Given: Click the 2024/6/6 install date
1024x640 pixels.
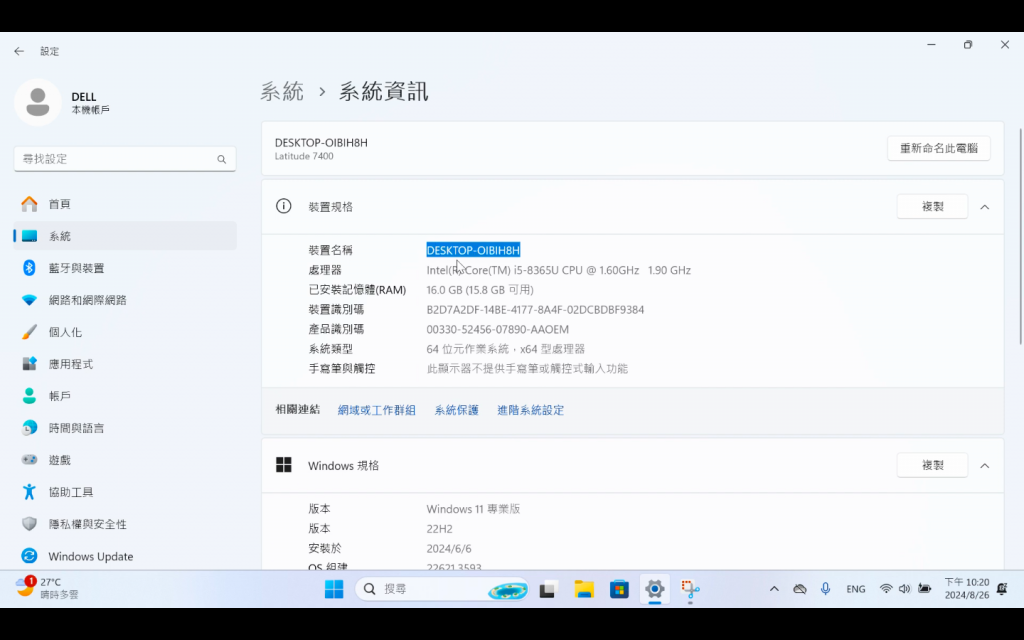Looking at the screenshot, I should (449, 549).
